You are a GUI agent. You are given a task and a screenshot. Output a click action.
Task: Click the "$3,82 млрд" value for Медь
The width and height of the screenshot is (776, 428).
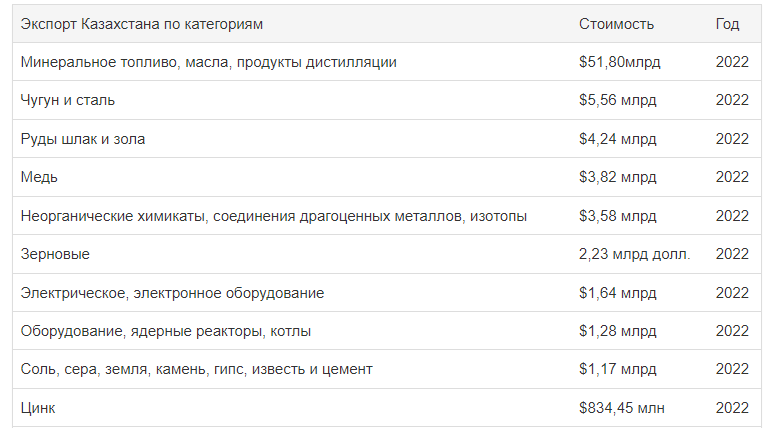[x=618, y=177]
